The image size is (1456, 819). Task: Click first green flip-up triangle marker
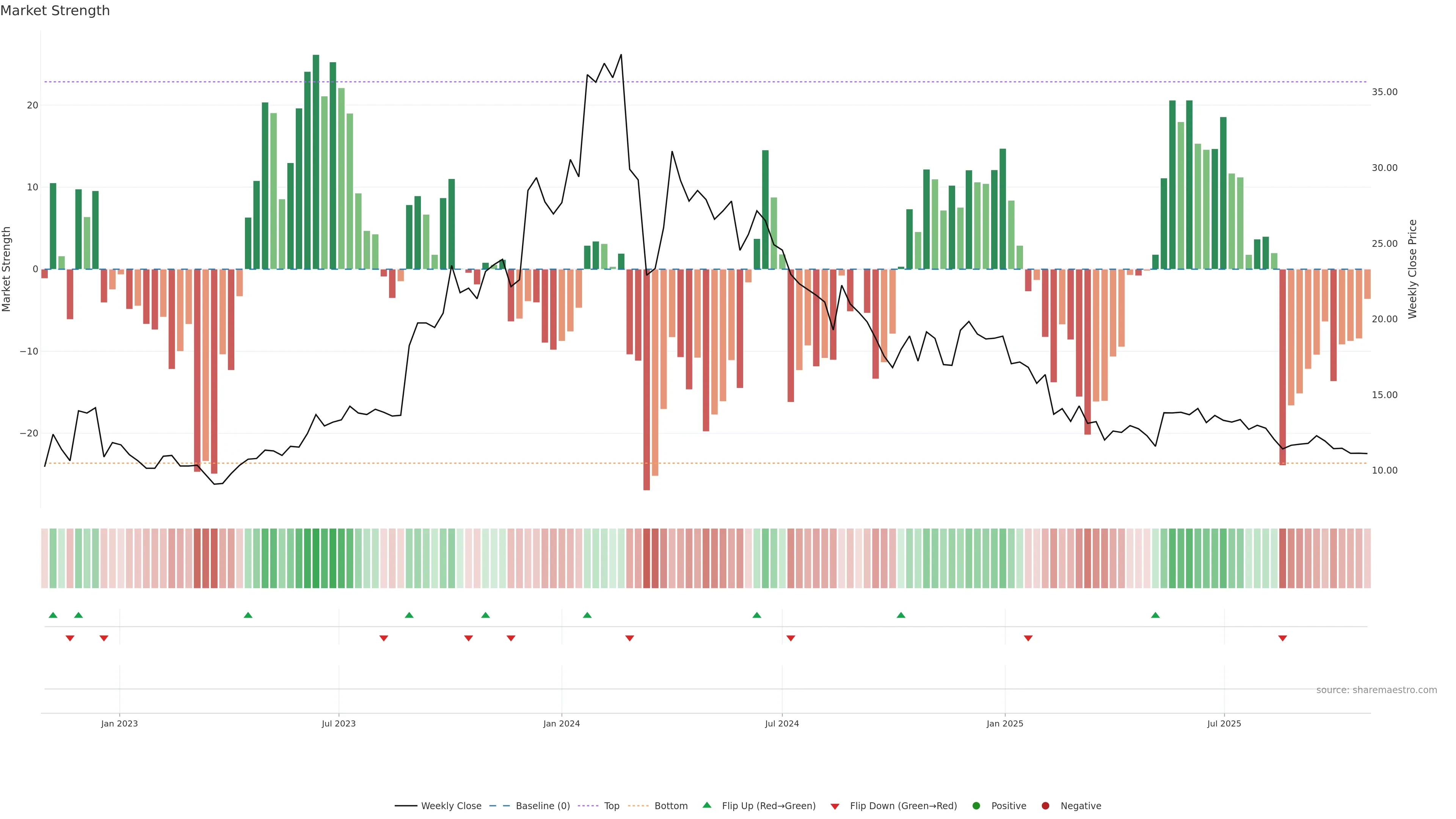point(53,615)
